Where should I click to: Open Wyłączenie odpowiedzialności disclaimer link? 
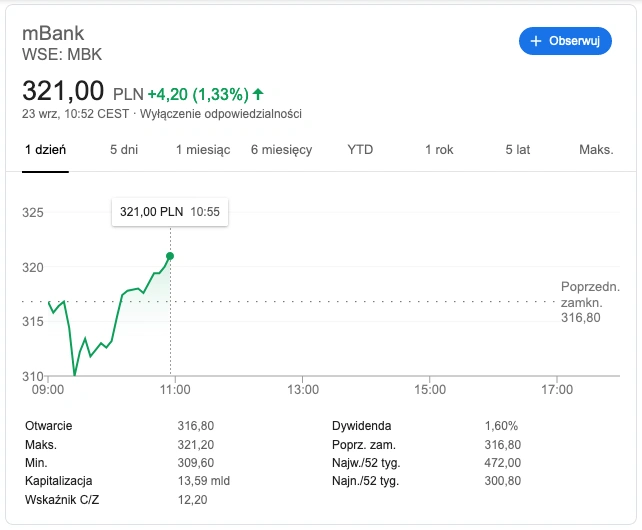[x=221, y=114]
